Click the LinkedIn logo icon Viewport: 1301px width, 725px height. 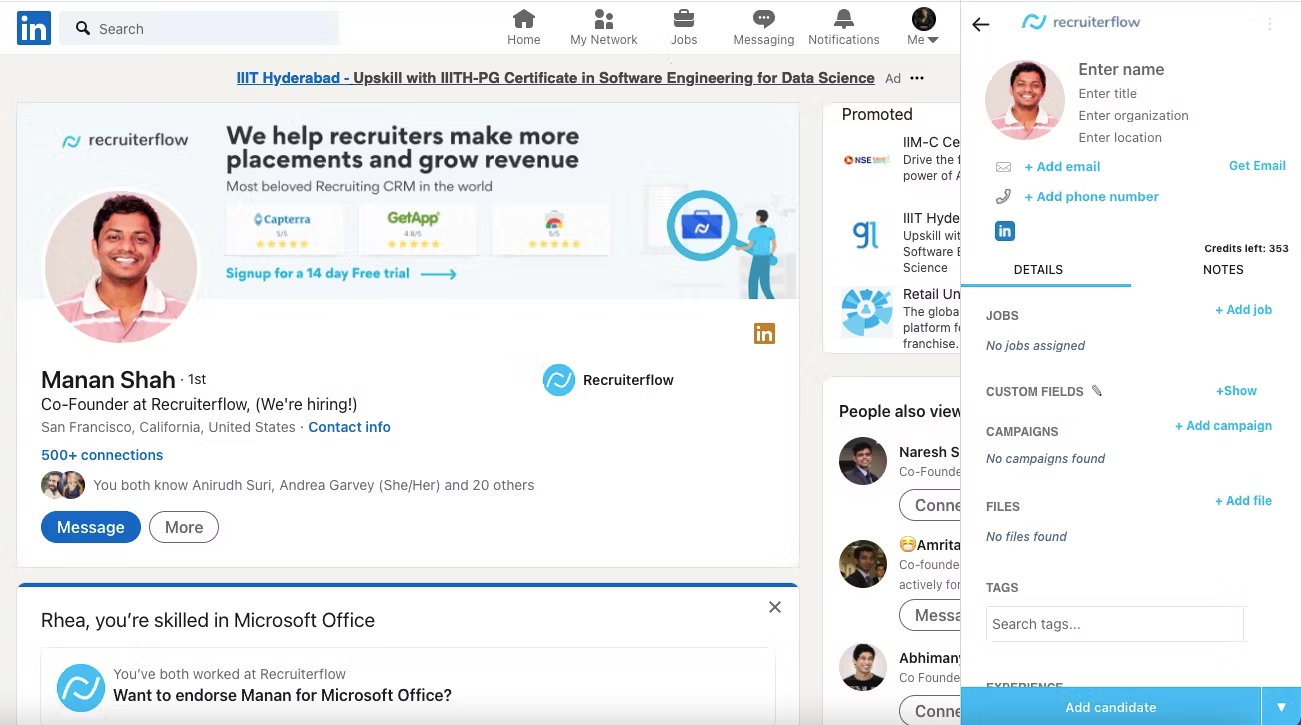tap(34, 29)
